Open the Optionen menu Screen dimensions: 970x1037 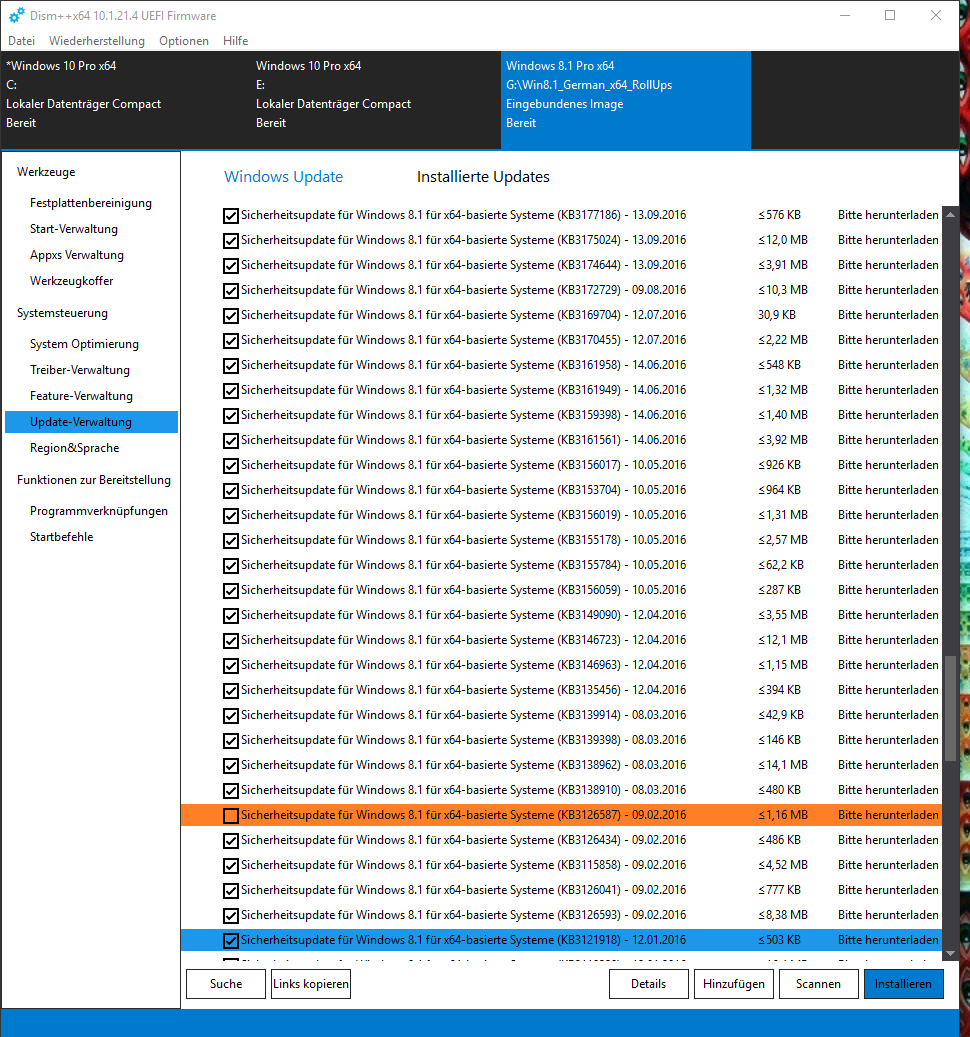point(184,40)
